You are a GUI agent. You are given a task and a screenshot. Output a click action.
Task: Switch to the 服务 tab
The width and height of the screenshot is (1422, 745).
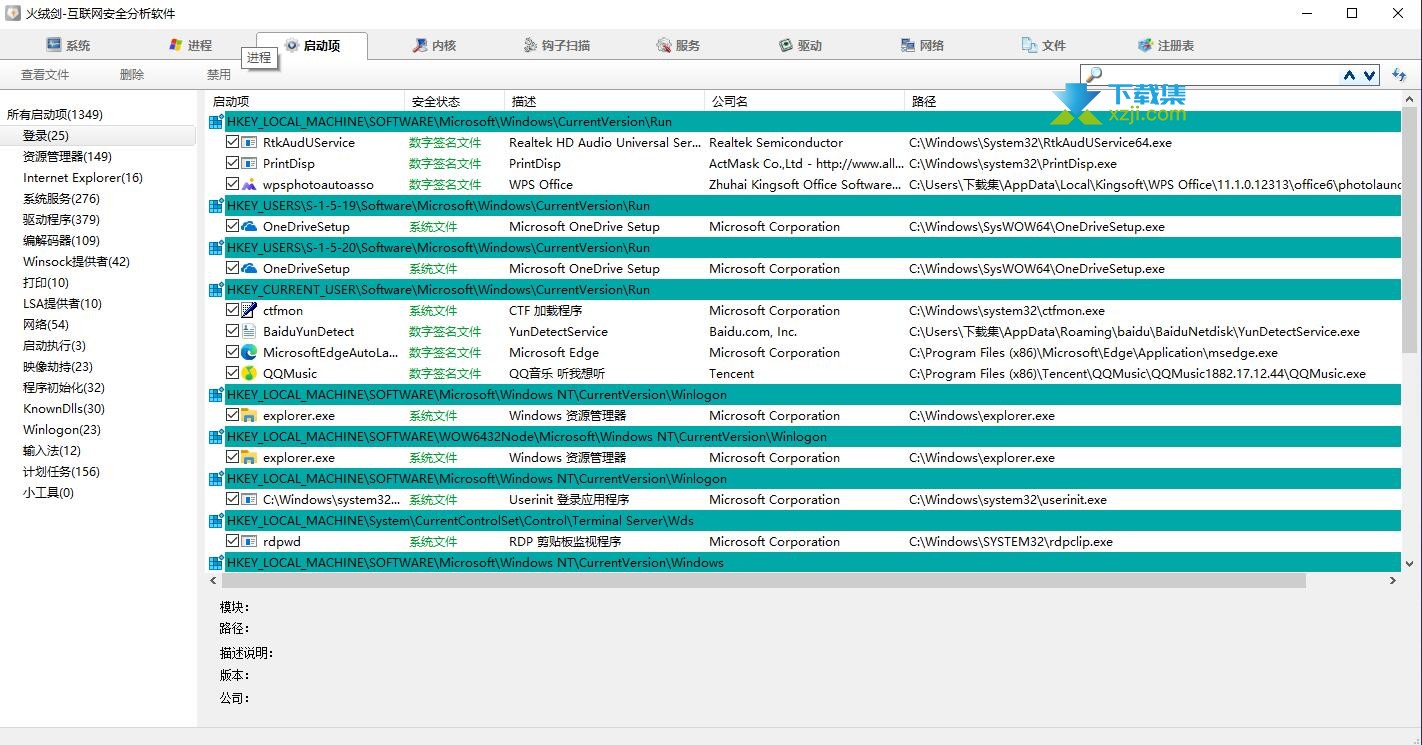pos(678,45)
